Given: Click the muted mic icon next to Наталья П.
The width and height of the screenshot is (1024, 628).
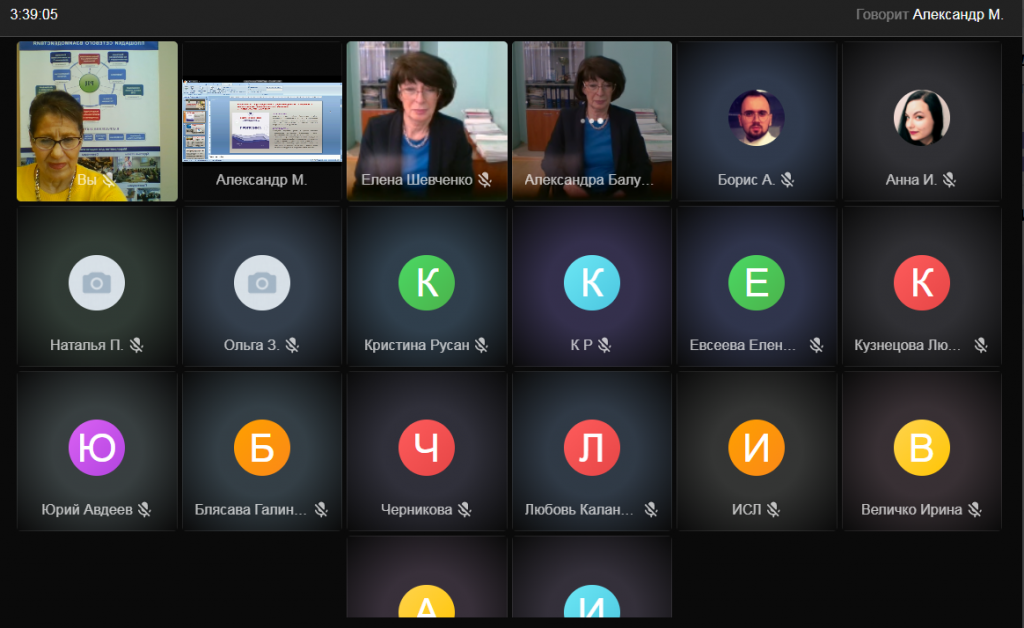Looking at the screenshot, I should pyautogui.click(x=136, y=345).
